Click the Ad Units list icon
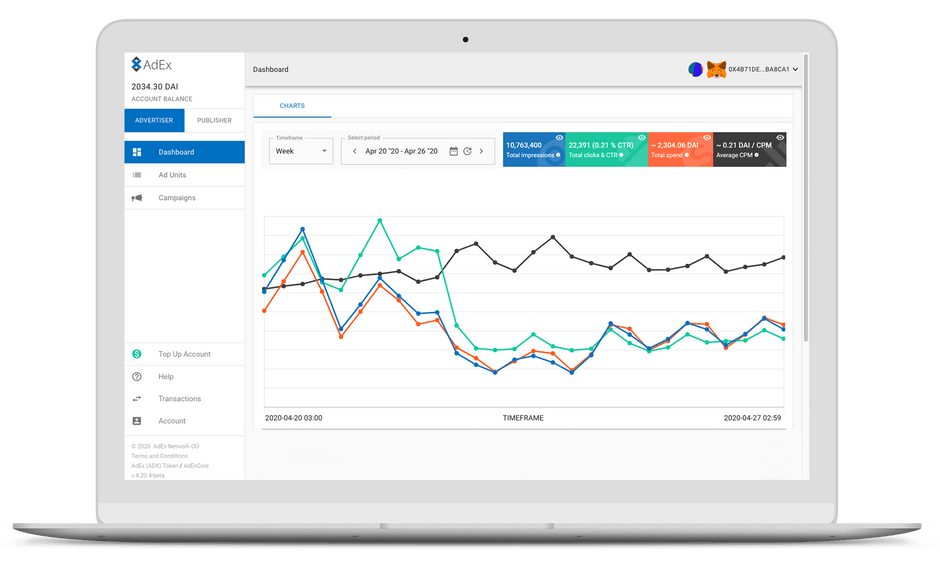 pos(137,175)
